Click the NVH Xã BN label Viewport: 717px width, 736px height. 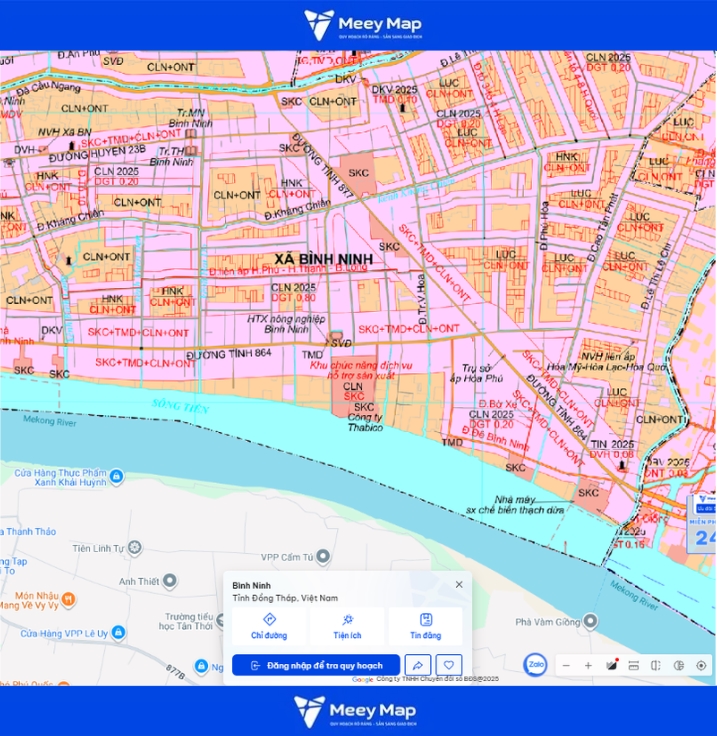click(65, 132)
